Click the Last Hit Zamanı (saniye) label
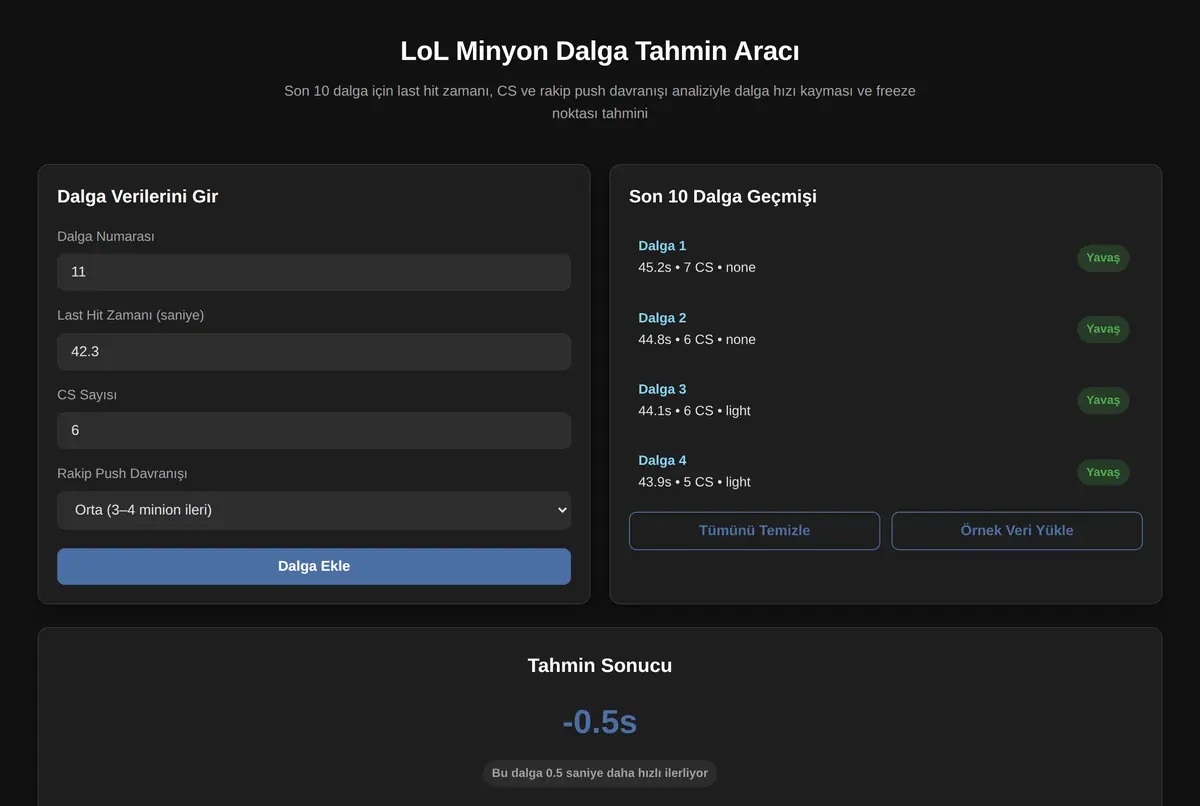This screenshot has width=1200, height=806. click(130, 316)
